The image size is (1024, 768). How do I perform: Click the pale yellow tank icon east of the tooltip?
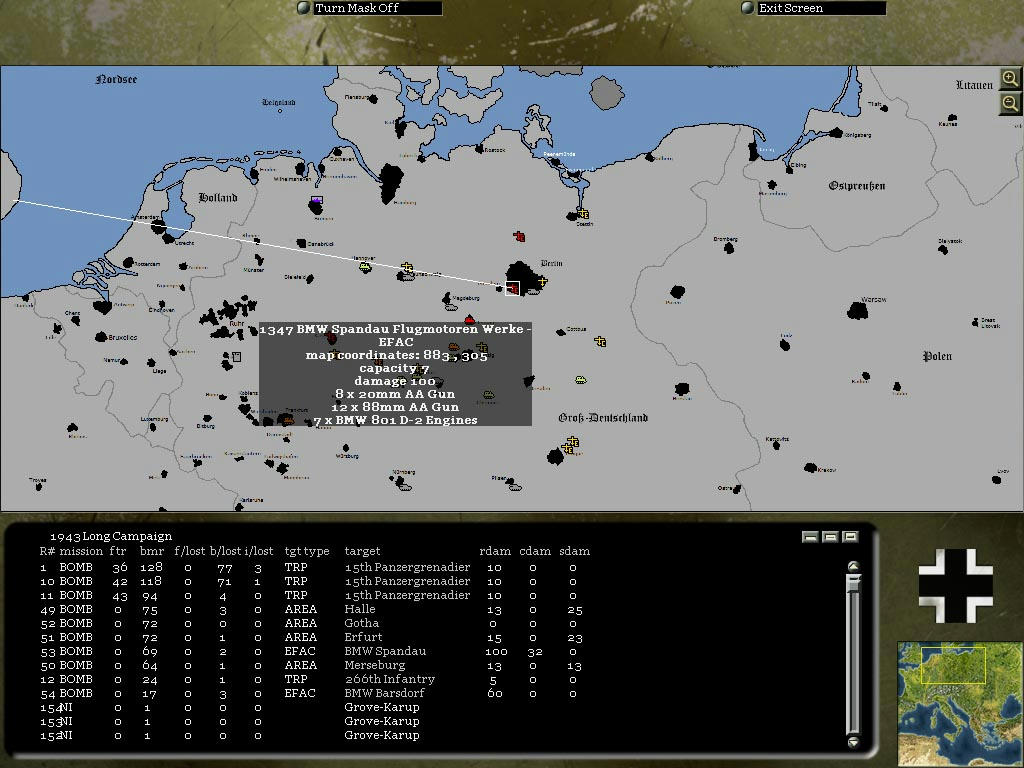[x=580, y=379]
